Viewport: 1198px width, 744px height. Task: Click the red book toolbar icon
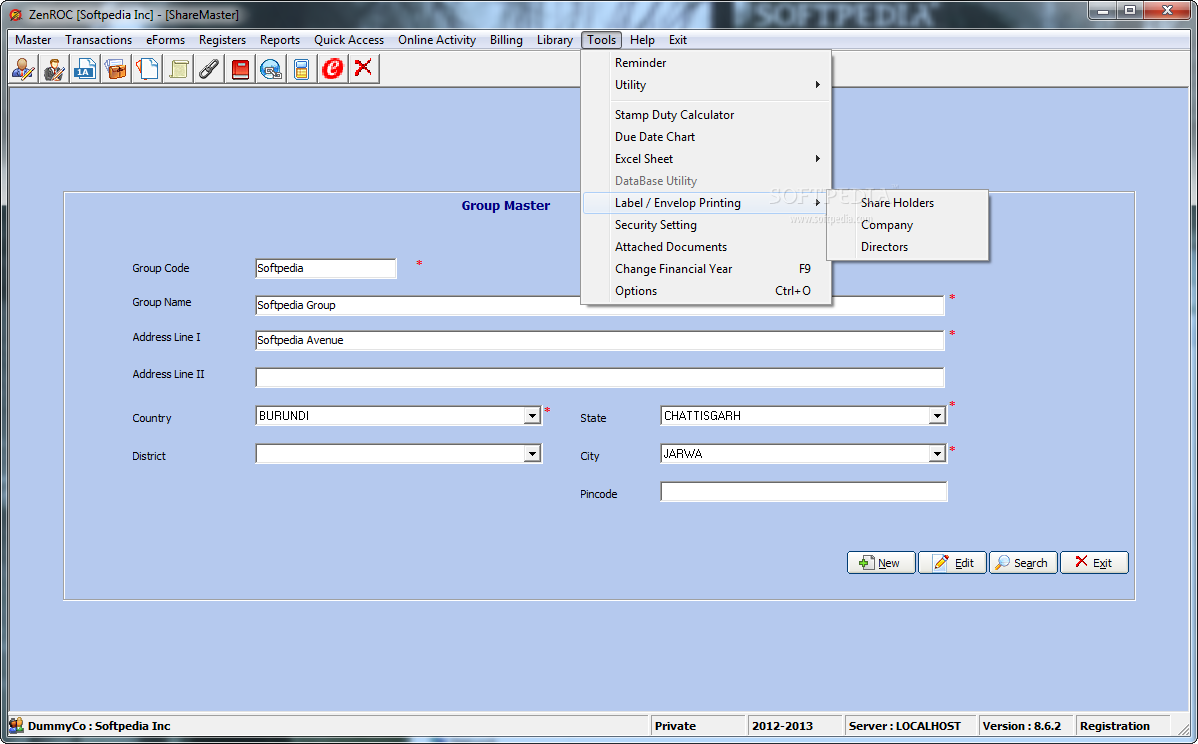tap(240, 69)
